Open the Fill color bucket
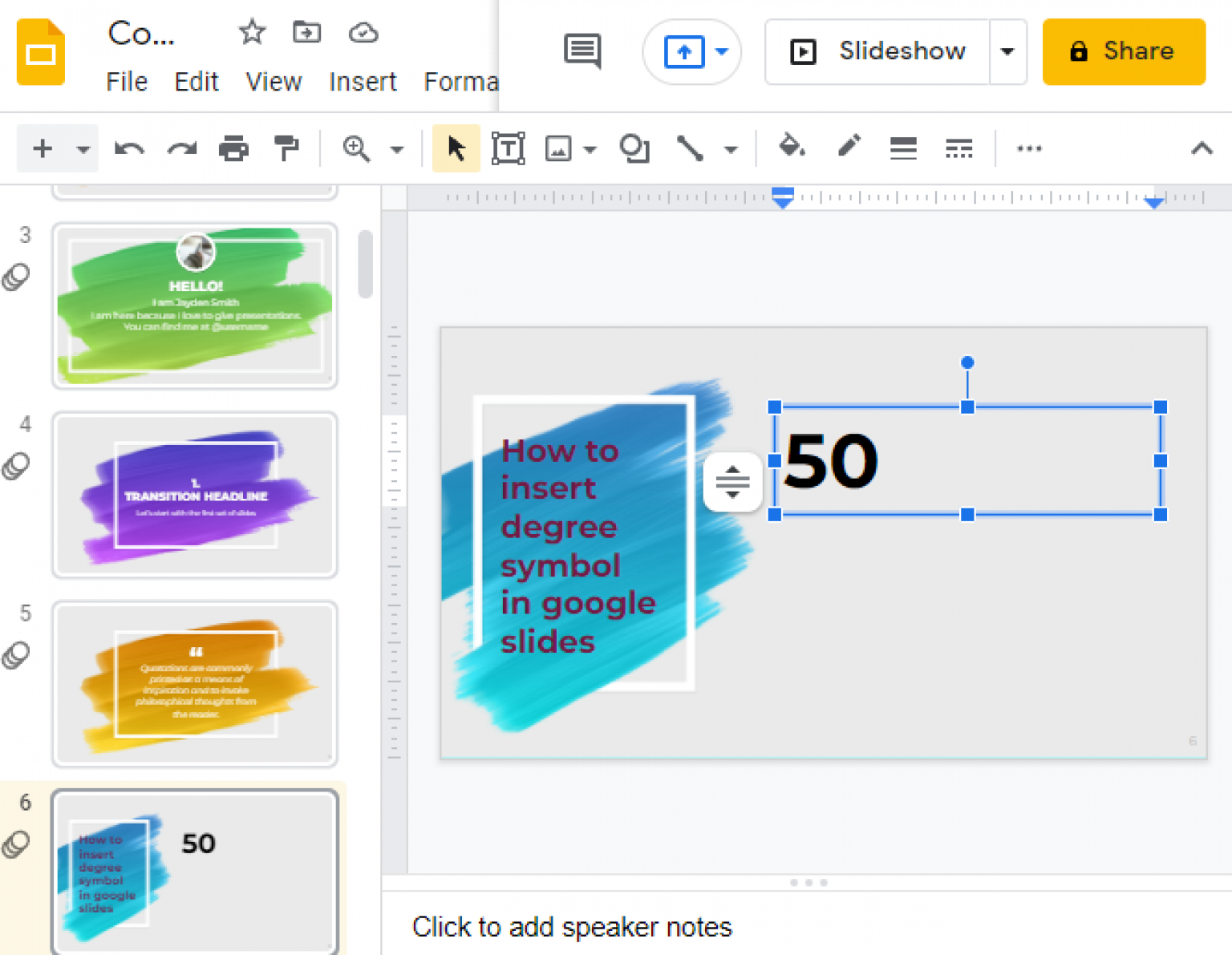 792,147
